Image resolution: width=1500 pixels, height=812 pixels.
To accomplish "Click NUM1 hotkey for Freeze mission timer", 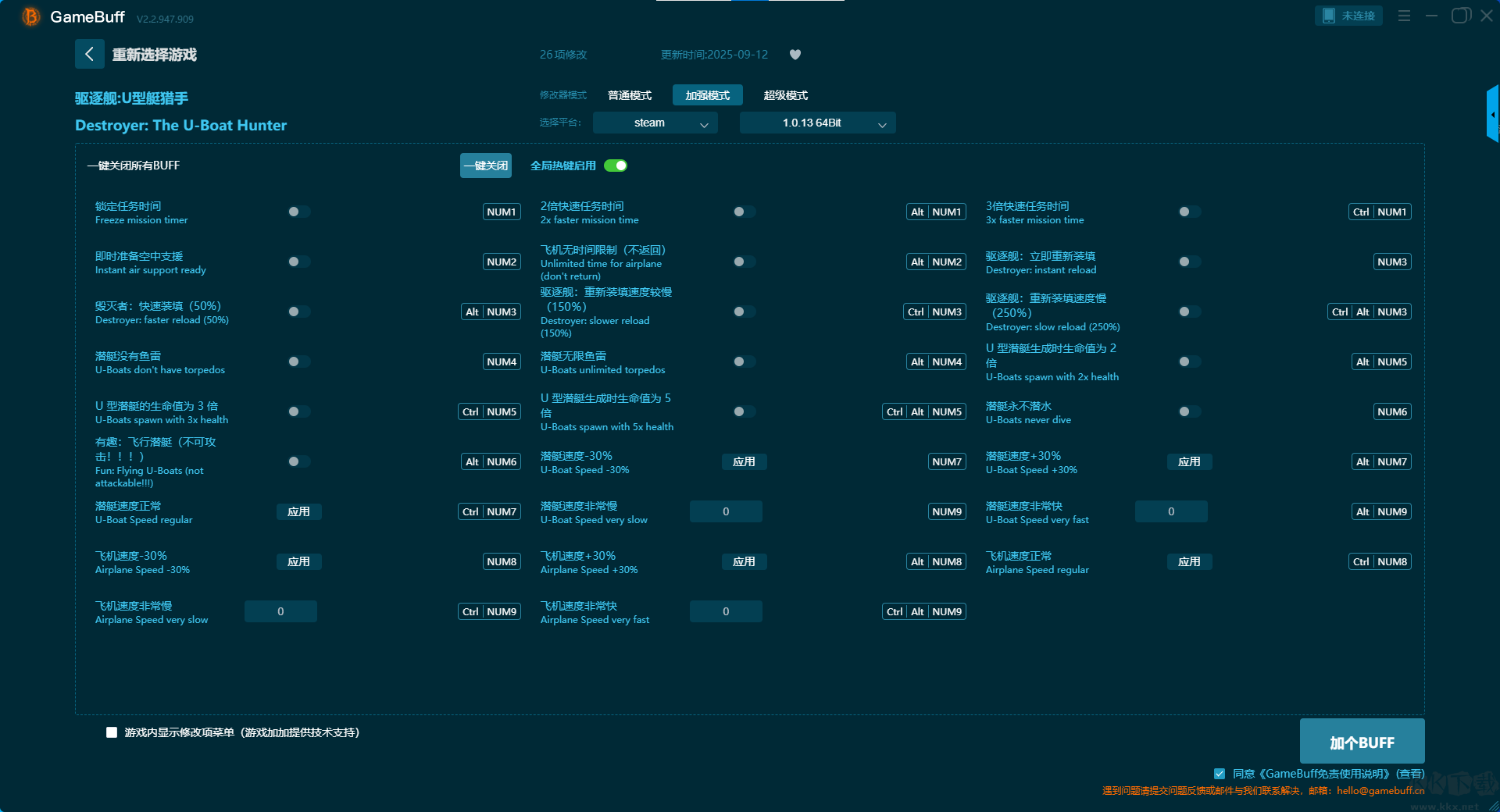I will 502,212.
